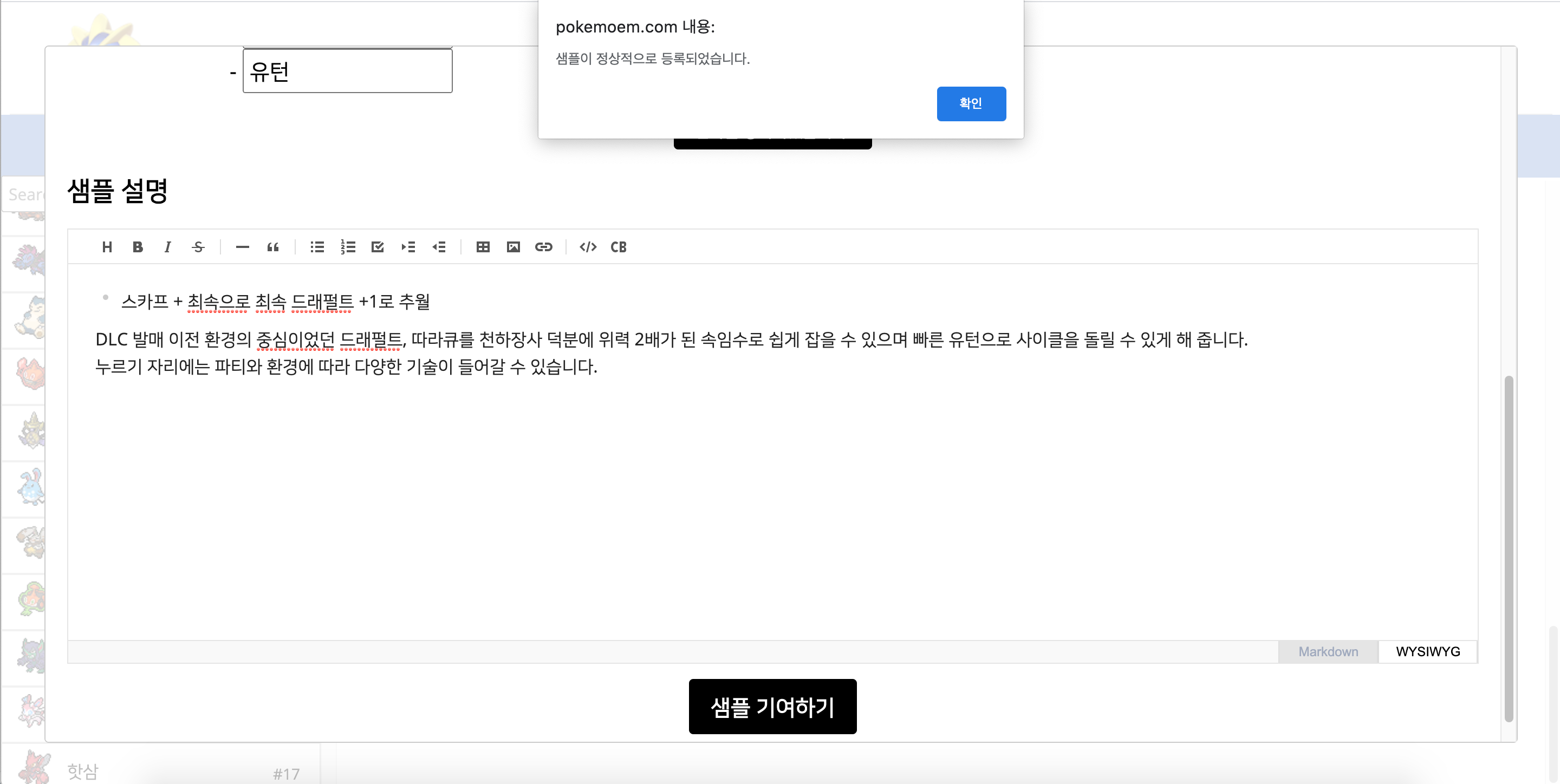Click the insert link icon
The image size is (1560, 784).
click(544, 247)
